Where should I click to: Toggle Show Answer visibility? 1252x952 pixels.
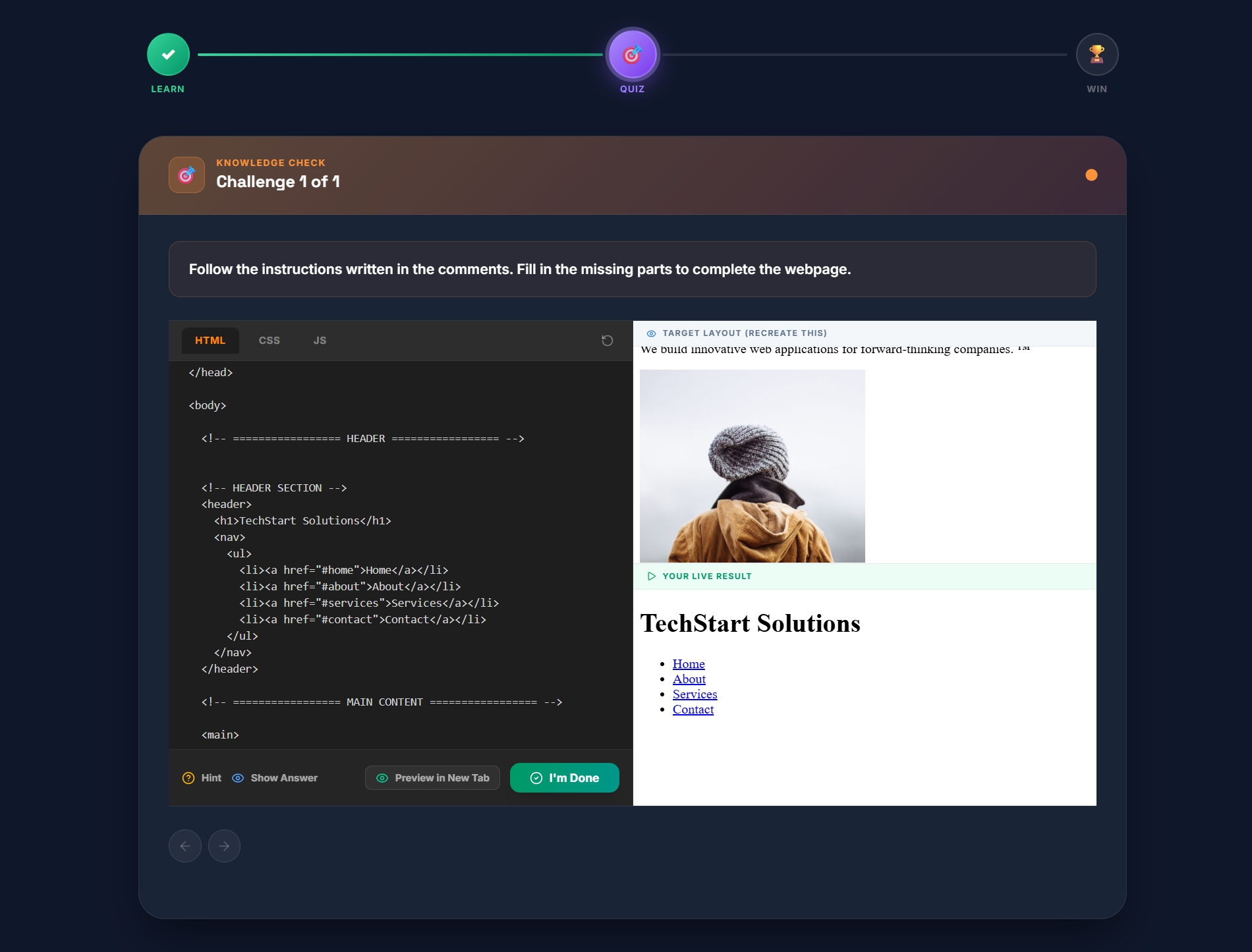(x=274, y=778)
